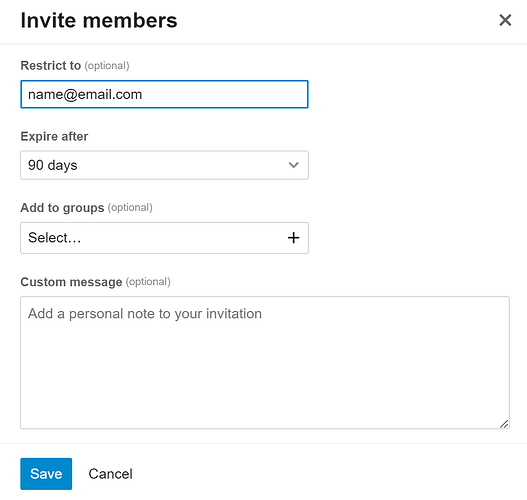Click the Custom message label
This screenshot has height=500, width=527.
71,282
